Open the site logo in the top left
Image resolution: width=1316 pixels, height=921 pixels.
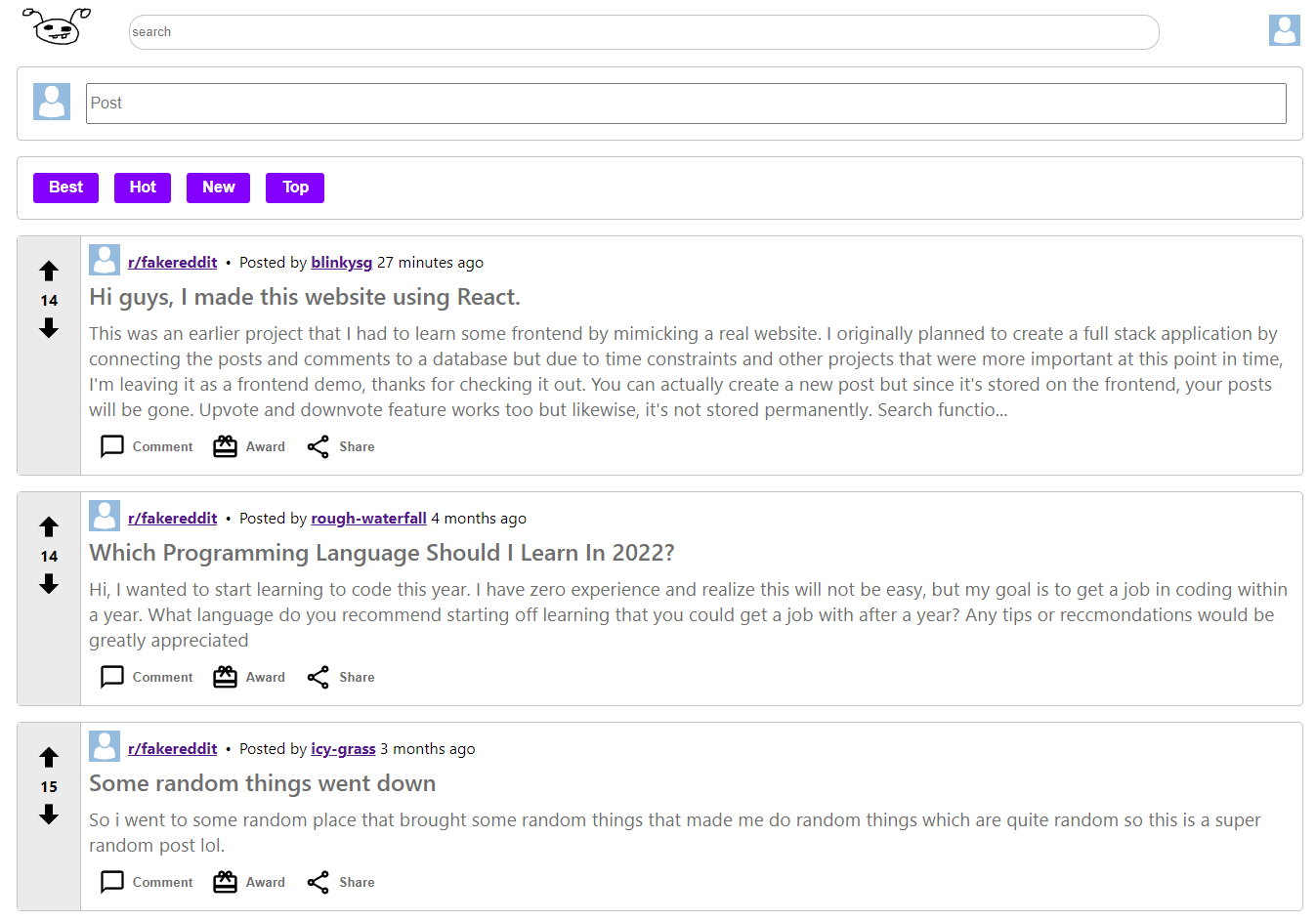(x=56, y=27)
